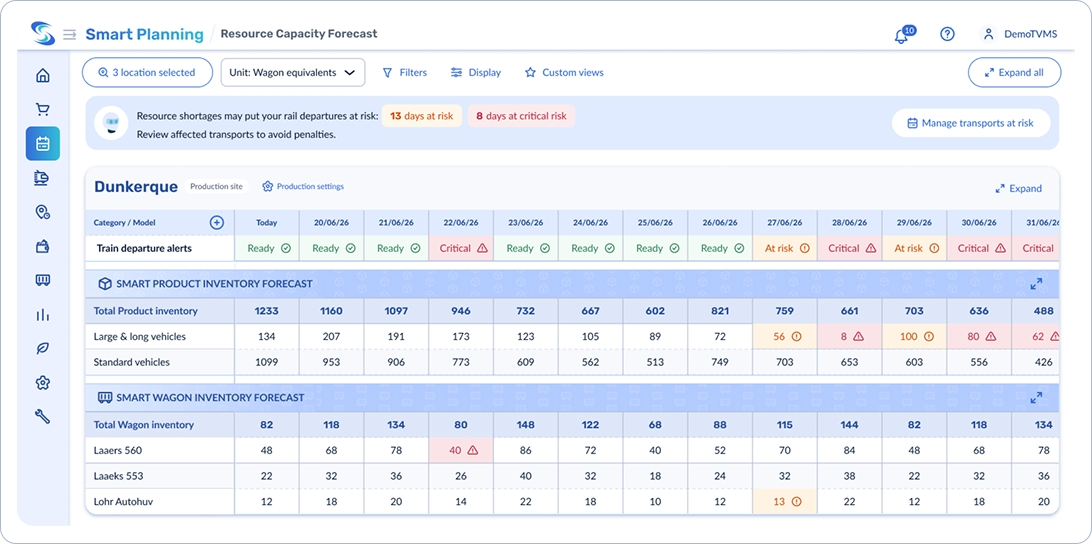
Task: Select the Large & long vehicles row label
Action: [140, 336]
